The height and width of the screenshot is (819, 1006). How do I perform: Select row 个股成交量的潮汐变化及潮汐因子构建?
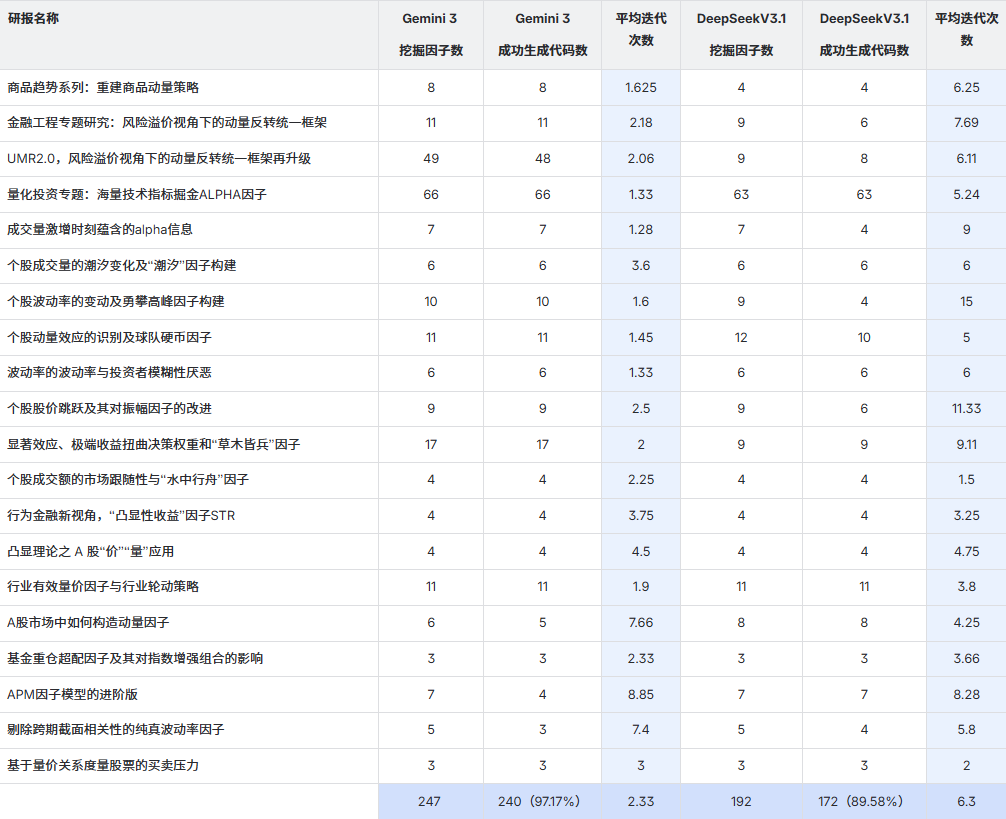[503, 266]
